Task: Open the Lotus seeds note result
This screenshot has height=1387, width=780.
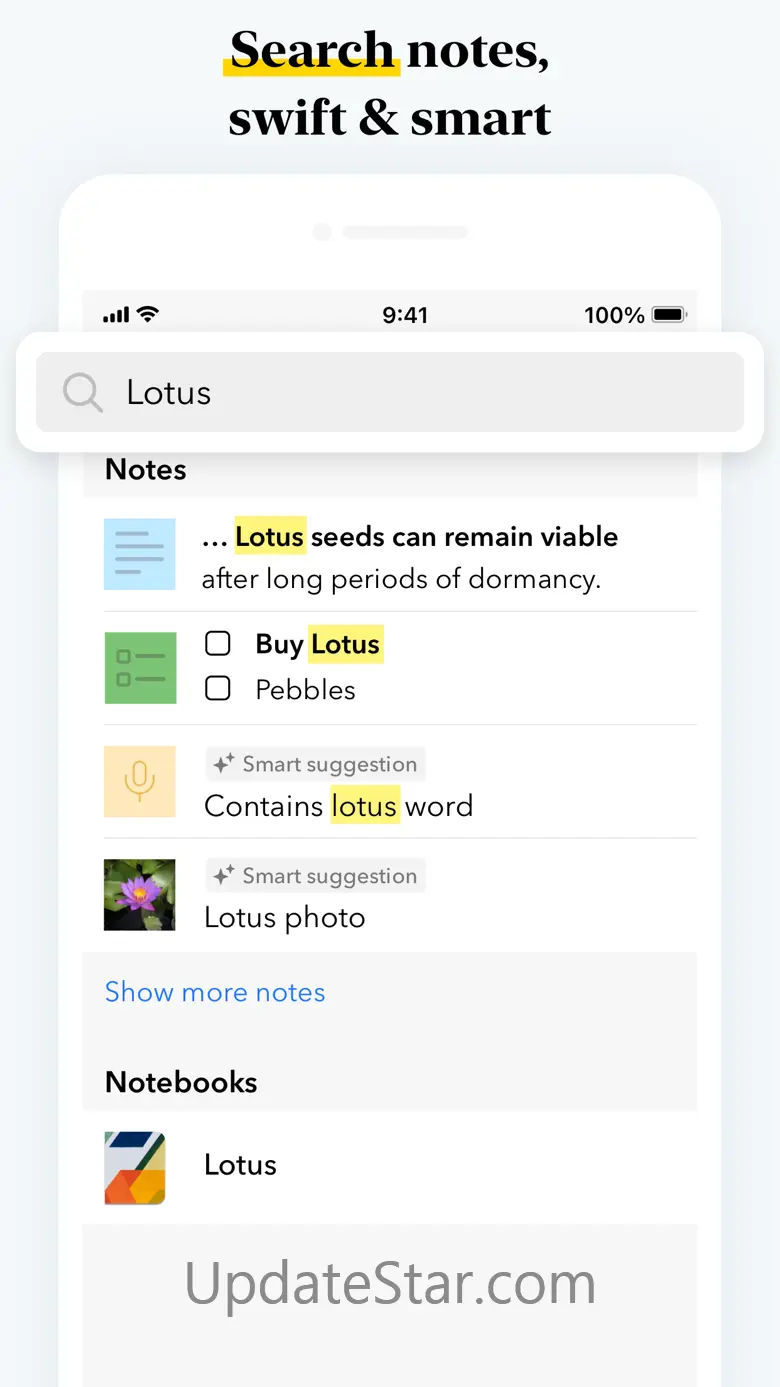Action: (x=410, y=556)
